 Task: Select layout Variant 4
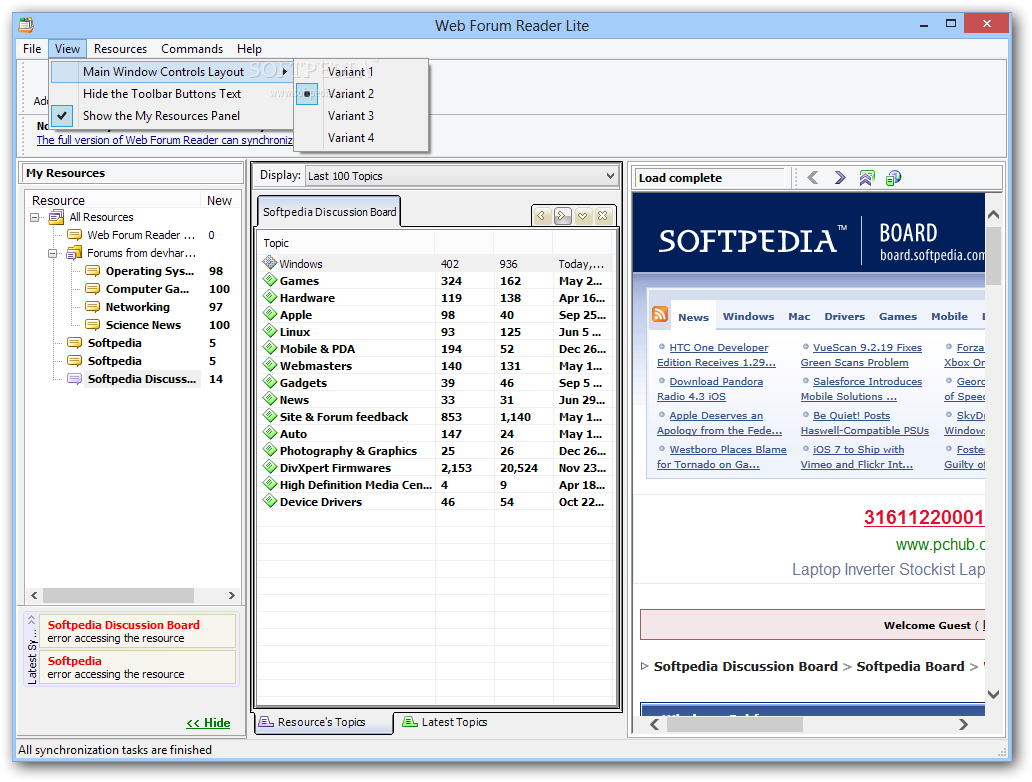(x=361, y=138)
